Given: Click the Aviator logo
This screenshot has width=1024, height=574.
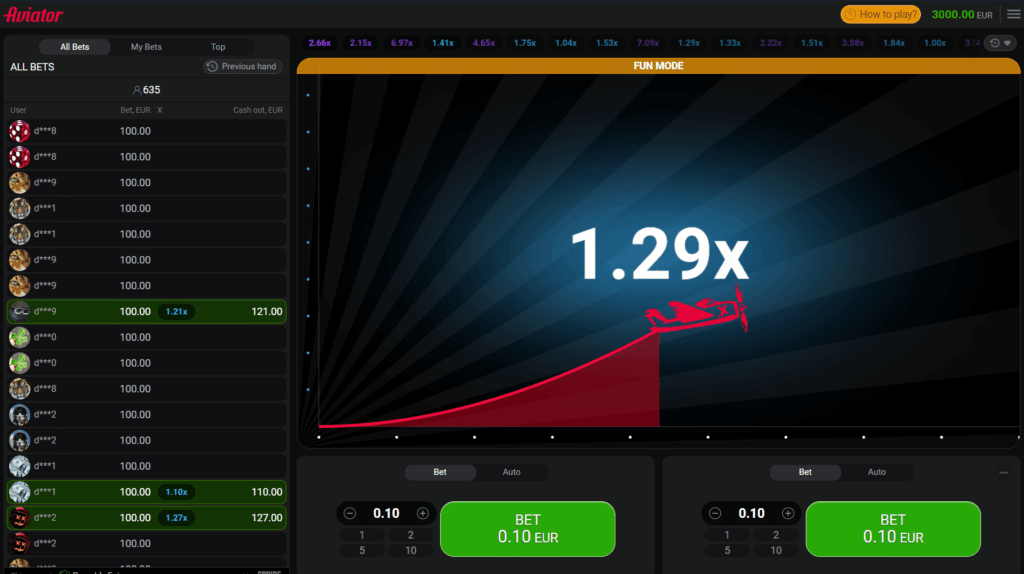Looking at the screenshot, I should tap(33, 15).
